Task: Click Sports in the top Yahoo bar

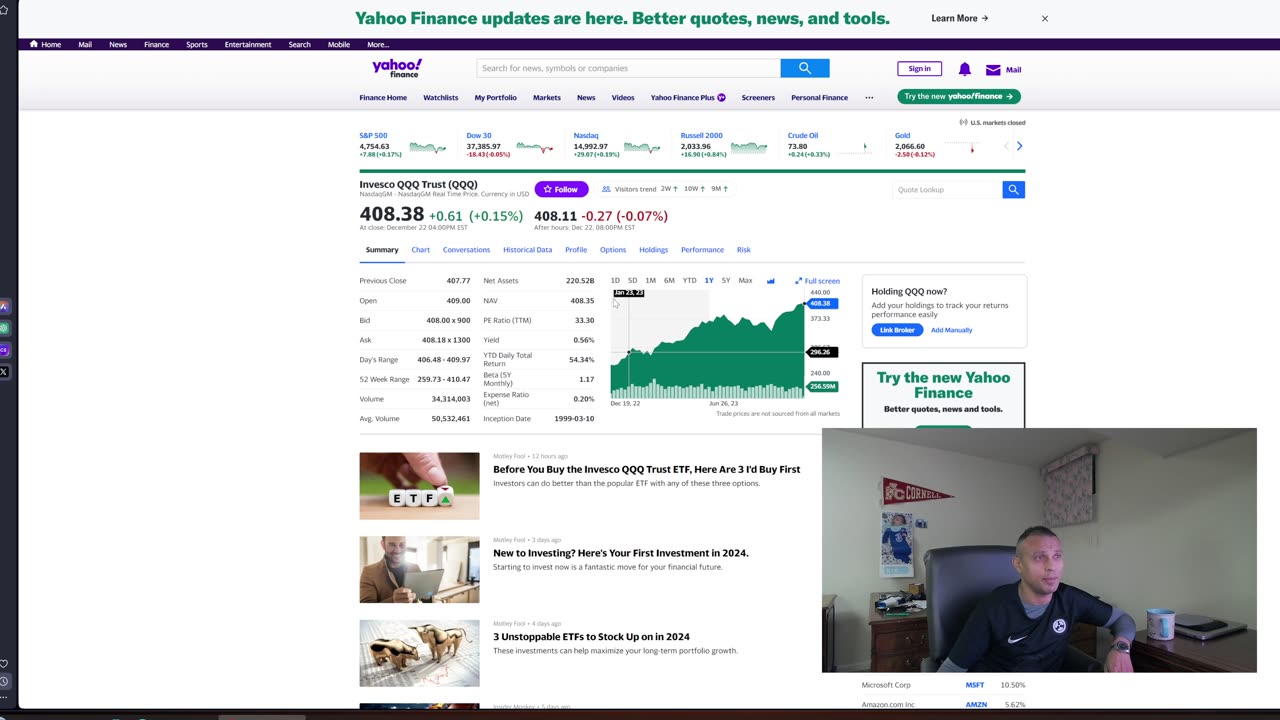Action: click(x=196, y=44)
